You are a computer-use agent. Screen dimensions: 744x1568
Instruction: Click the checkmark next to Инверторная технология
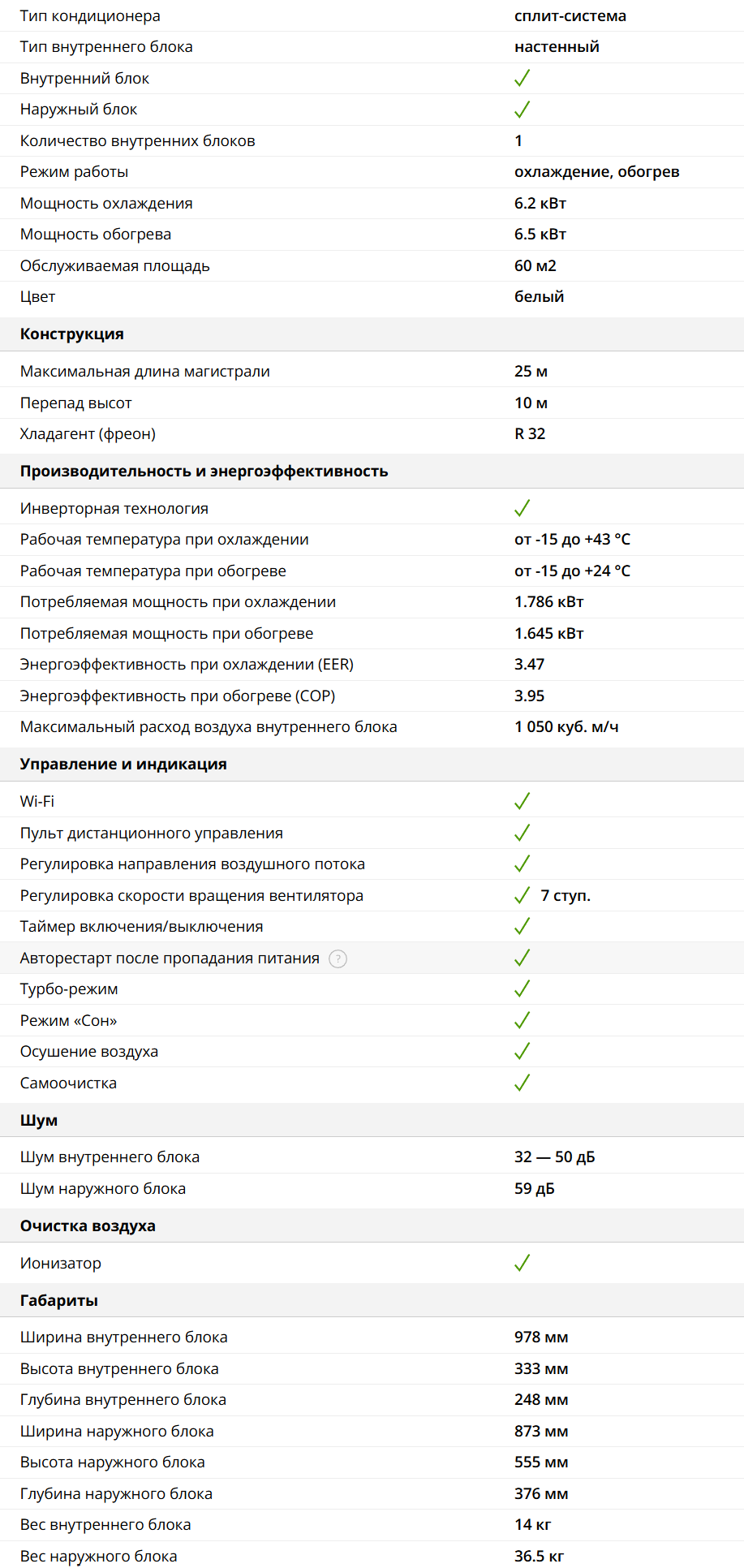tap(522, 508)
